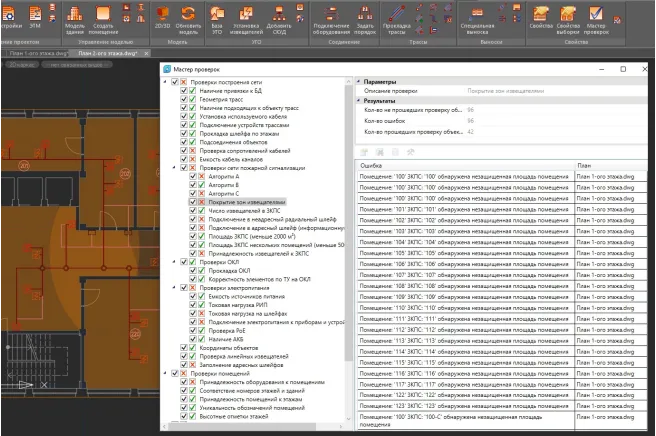Collapse the Проверки построения сети tree node
This screenshot has width=656, height=436.
coord(164,83)
